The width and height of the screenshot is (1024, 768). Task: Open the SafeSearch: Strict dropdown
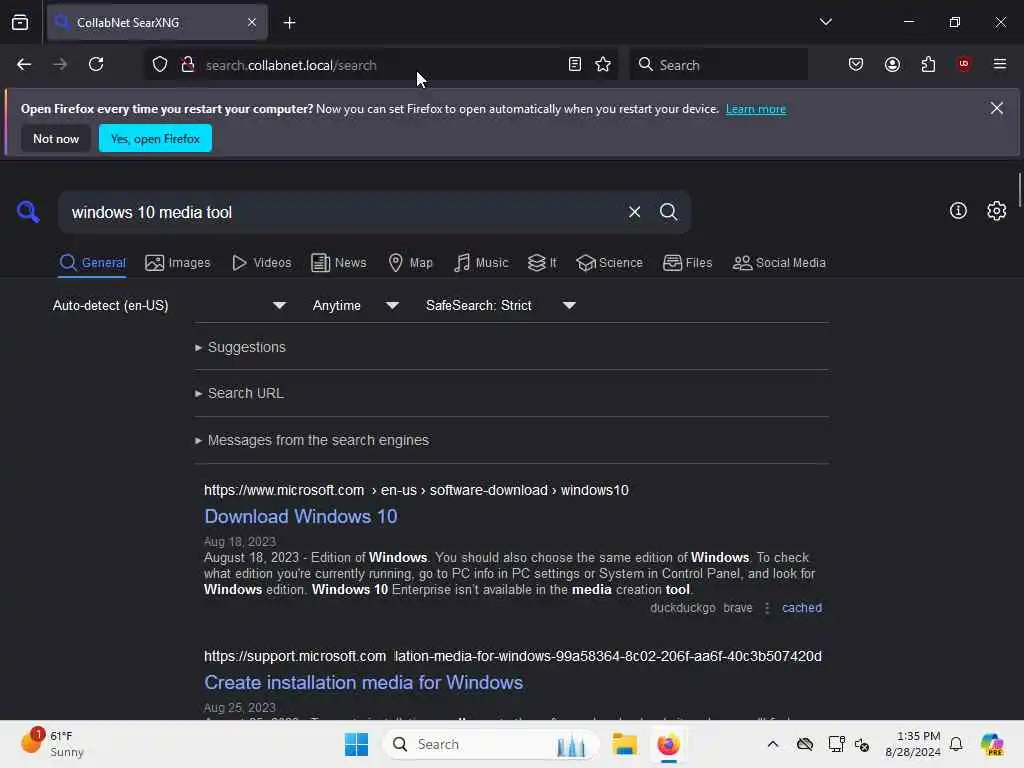coord(500,306)
